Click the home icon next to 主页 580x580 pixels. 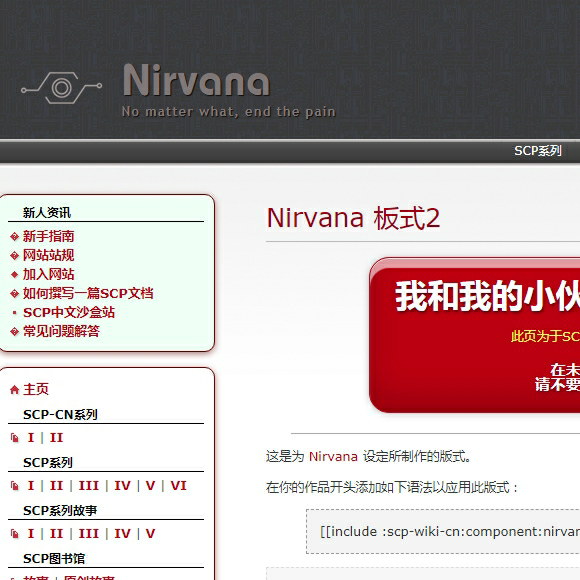coord(14,390)
